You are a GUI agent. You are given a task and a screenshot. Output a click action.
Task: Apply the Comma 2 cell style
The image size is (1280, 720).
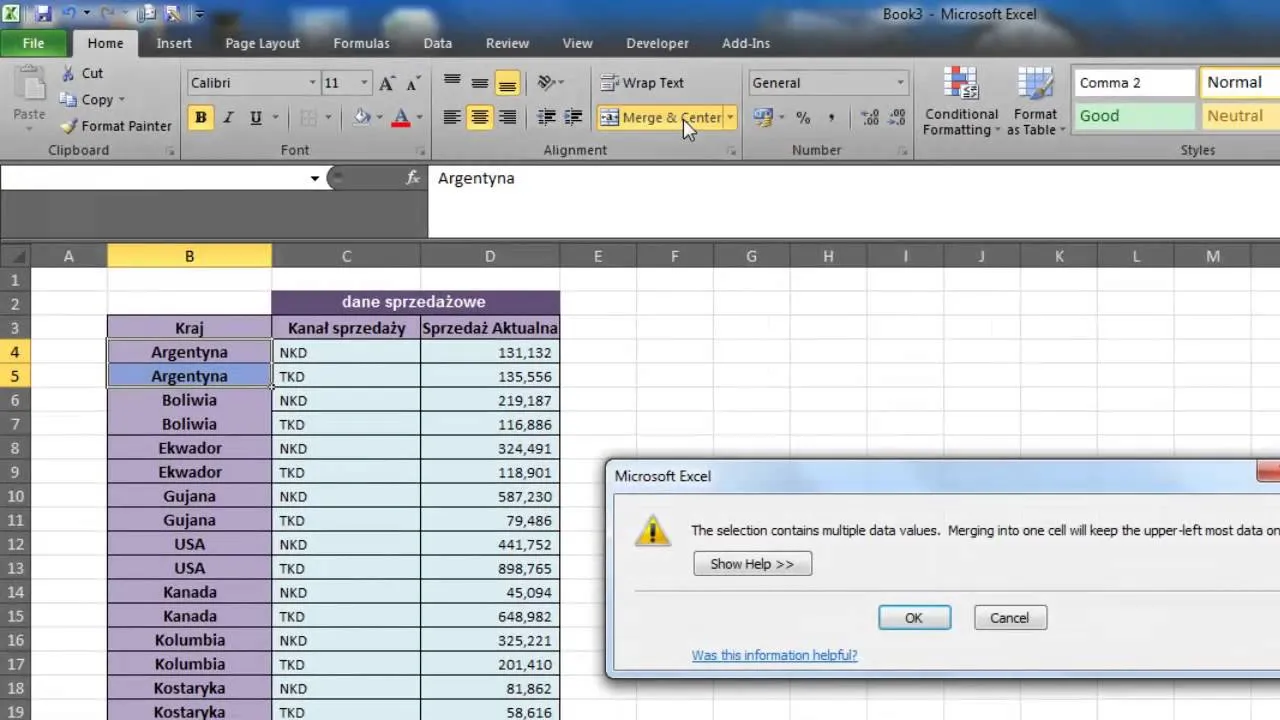pyautogui.click(x=1134, y=83)
